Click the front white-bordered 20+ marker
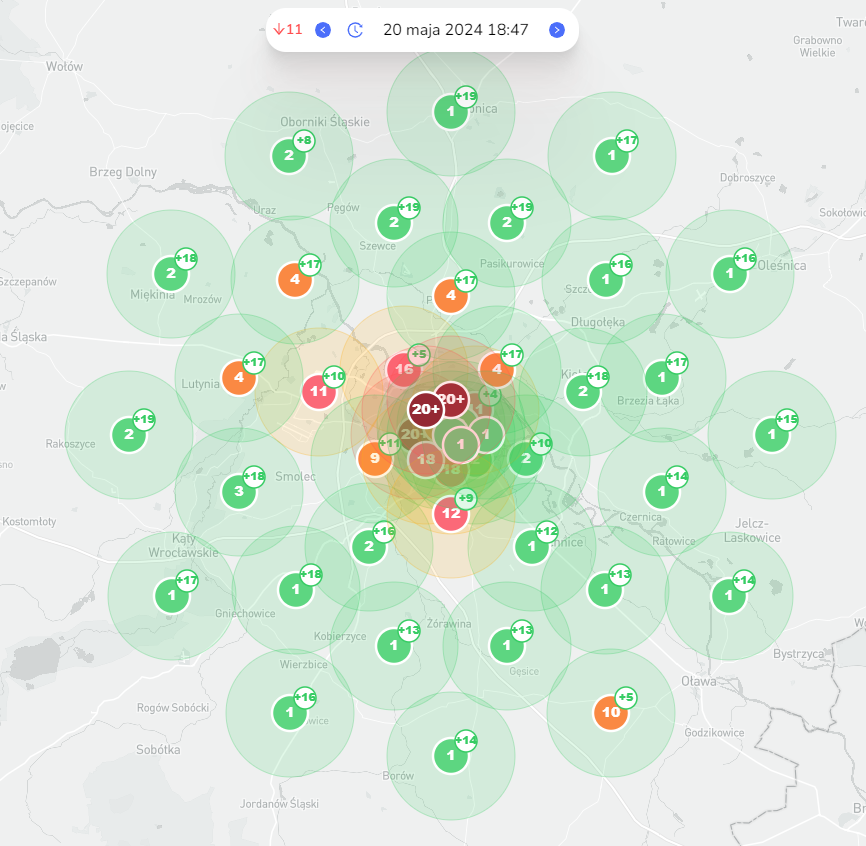Viewport: 866px width, 846px height. tap(426, 409)
